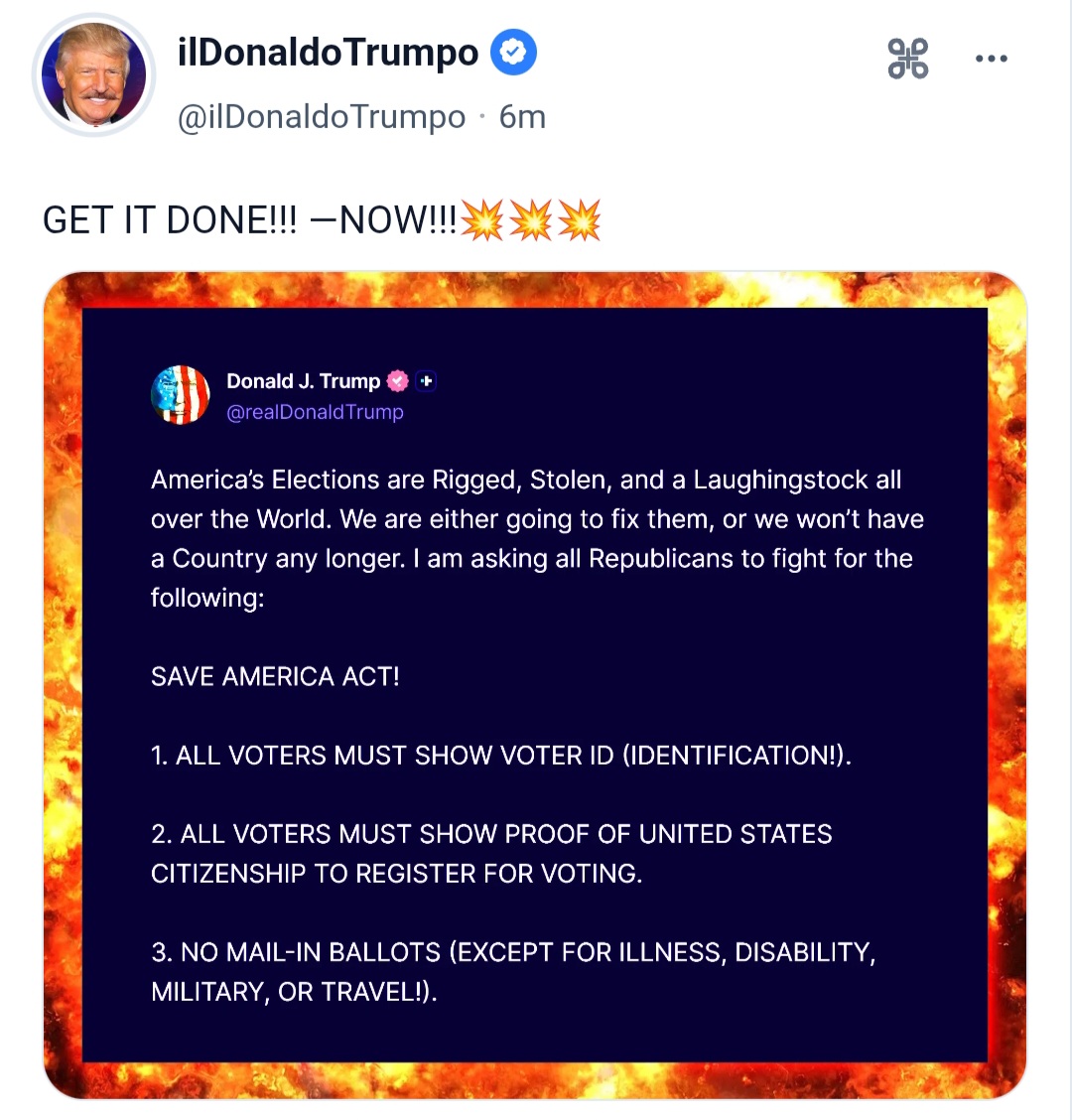
Task: Tap the item 2 proof of citizenship text
Action: coord(491,854)
